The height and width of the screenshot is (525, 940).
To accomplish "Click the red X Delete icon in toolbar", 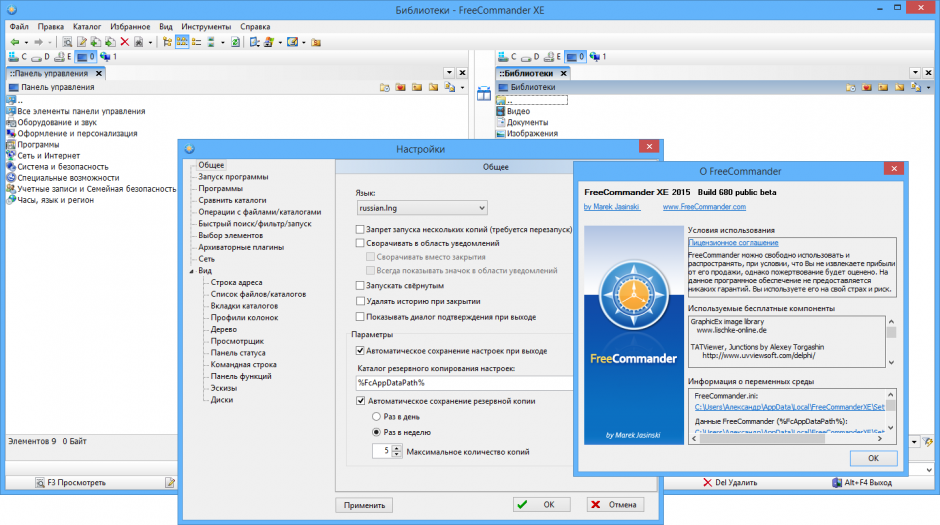I will (125, 42).
